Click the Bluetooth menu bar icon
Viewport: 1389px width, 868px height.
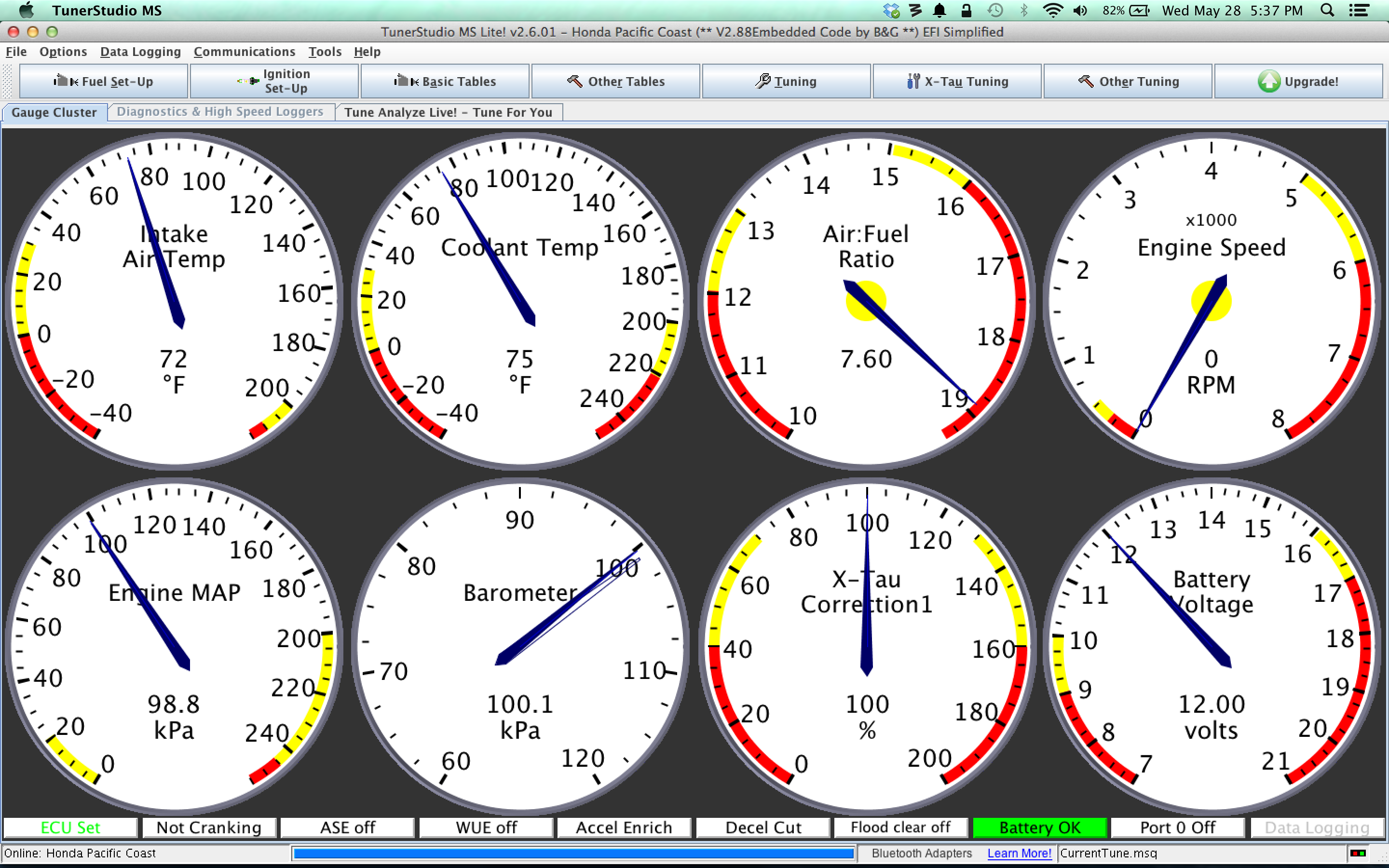[1024, 10]
